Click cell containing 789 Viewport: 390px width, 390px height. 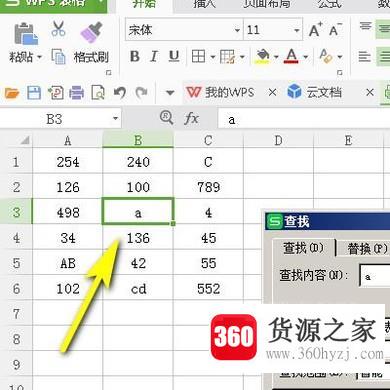208,187
